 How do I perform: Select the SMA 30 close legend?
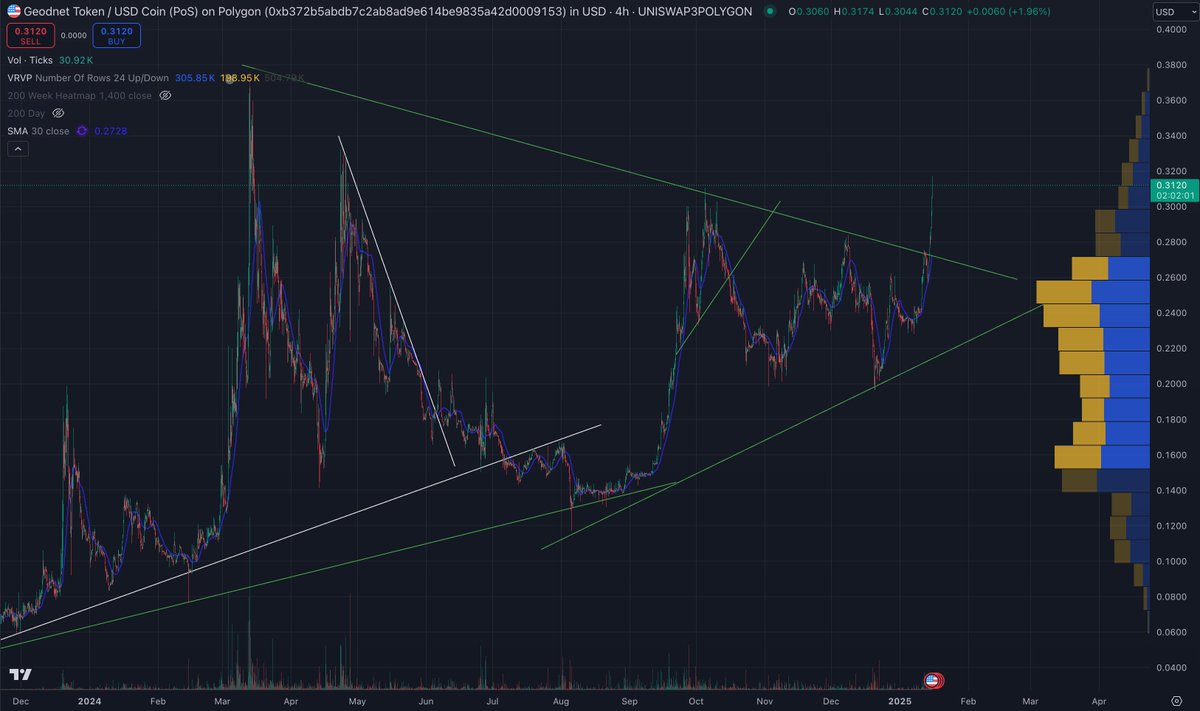point(39,131)
